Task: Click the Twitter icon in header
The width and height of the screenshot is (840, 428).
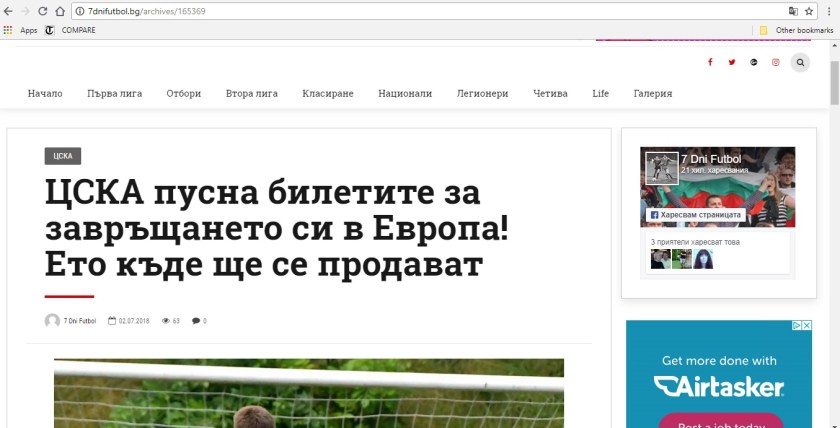Action: [732, 62]
